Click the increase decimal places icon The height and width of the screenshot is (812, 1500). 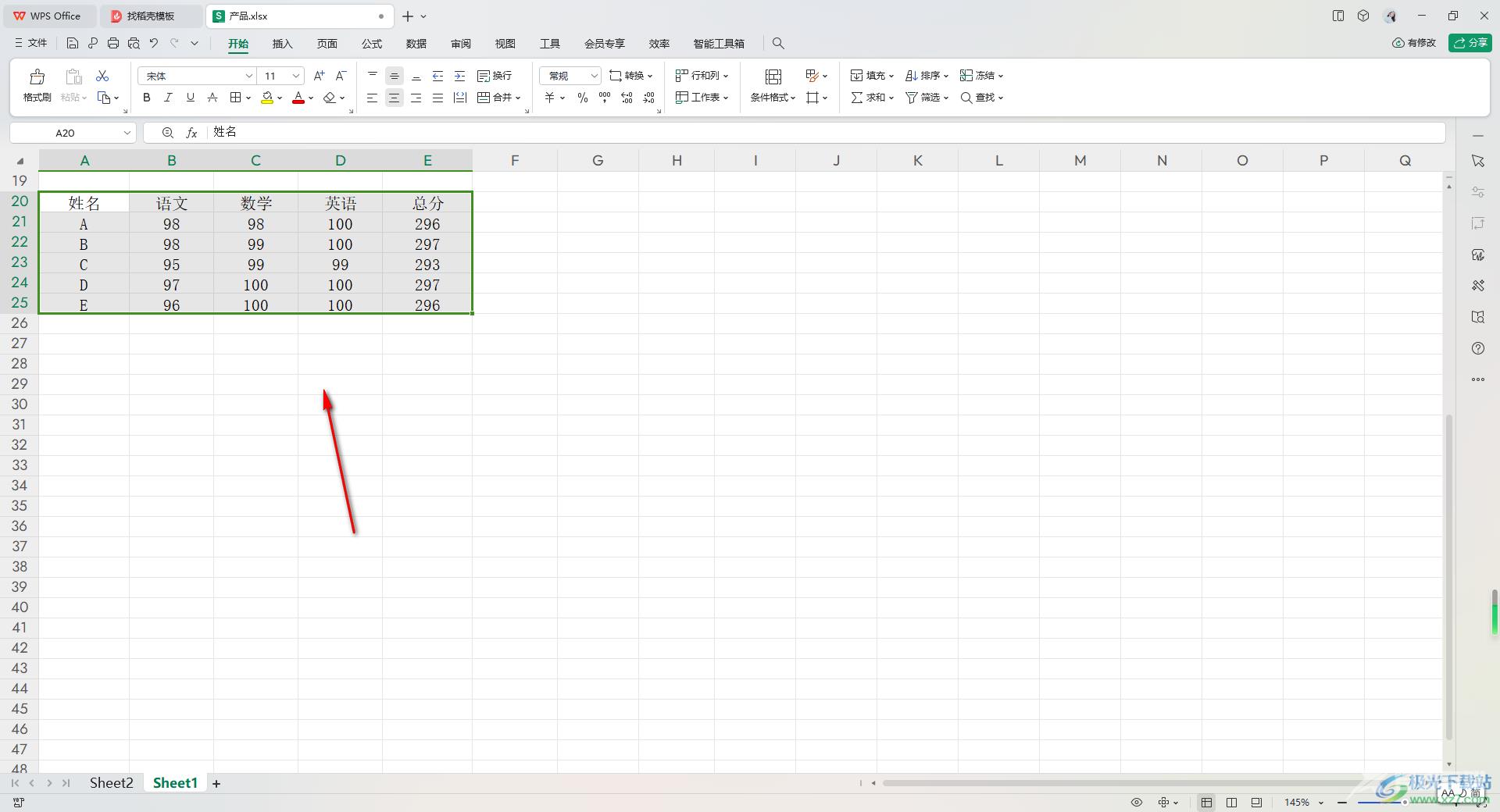click(x=627, y=98)
